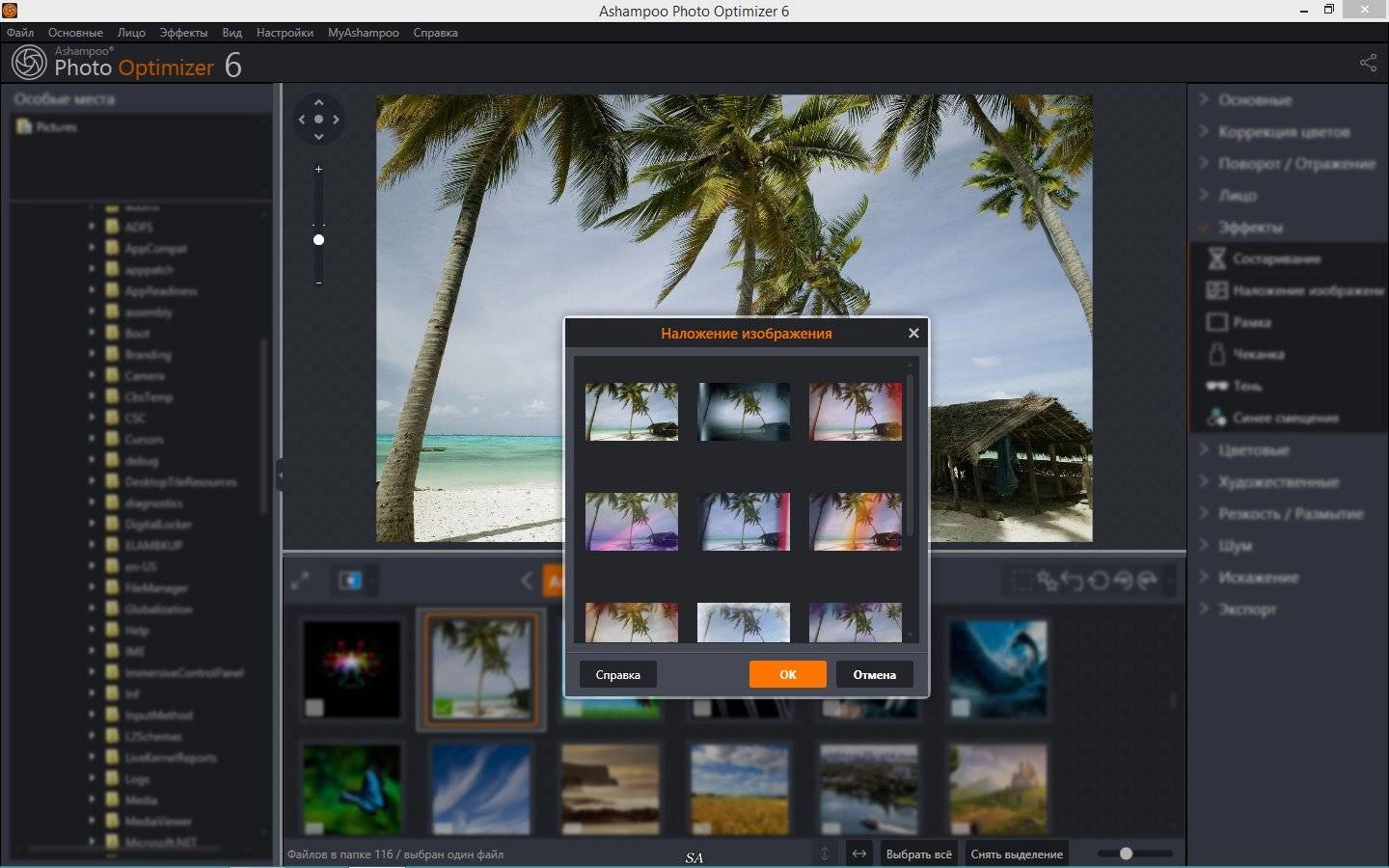Click the vertical fit arrows icon in the status bar
1389x868 pixels.
[x=825, y=854]
